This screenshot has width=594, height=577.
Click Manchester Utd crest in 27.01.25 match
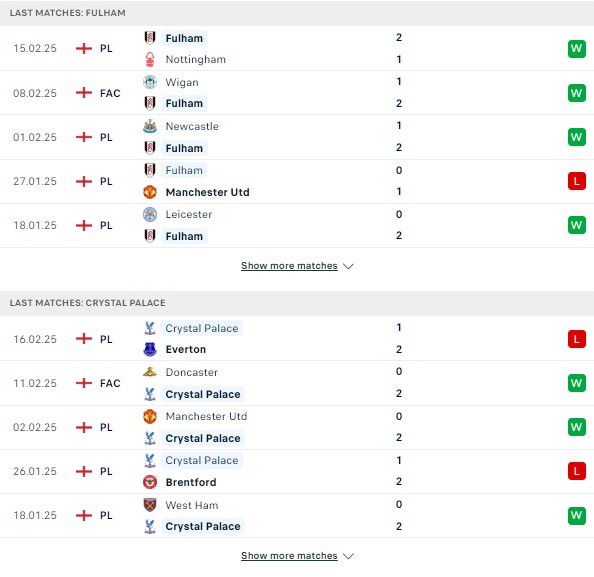click(150, 192)
